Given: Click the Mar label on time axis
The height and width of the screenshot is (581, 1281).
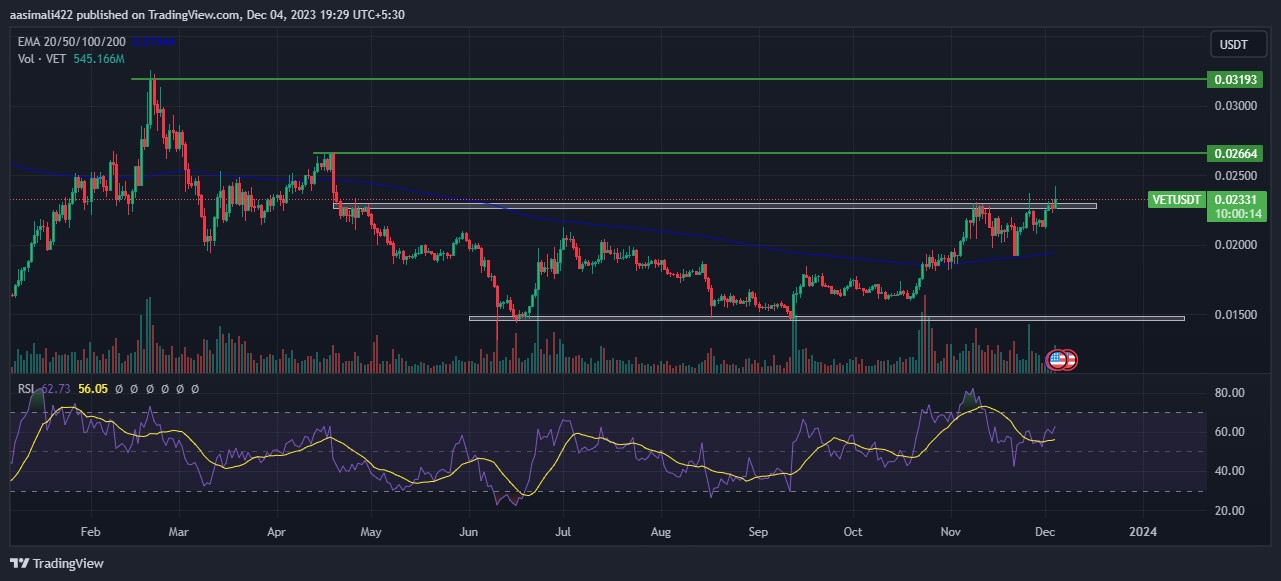Looking at the screenshot, I should coord(179,533).
